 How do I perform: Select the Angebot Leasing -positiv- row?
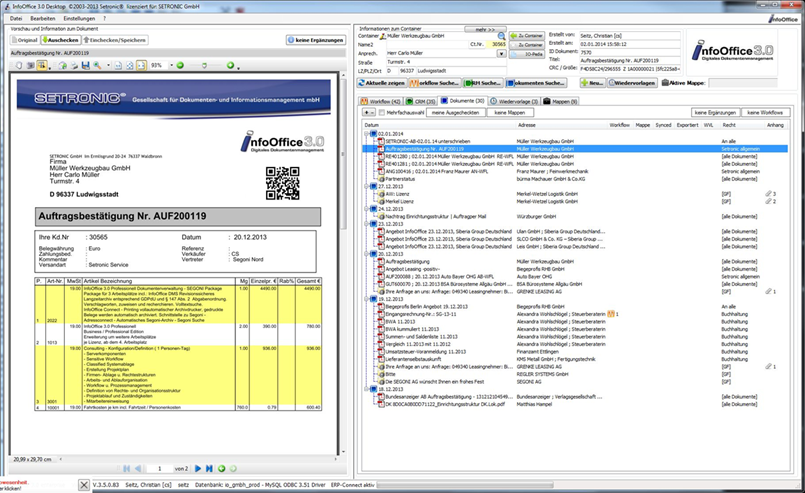coord(575,269)
